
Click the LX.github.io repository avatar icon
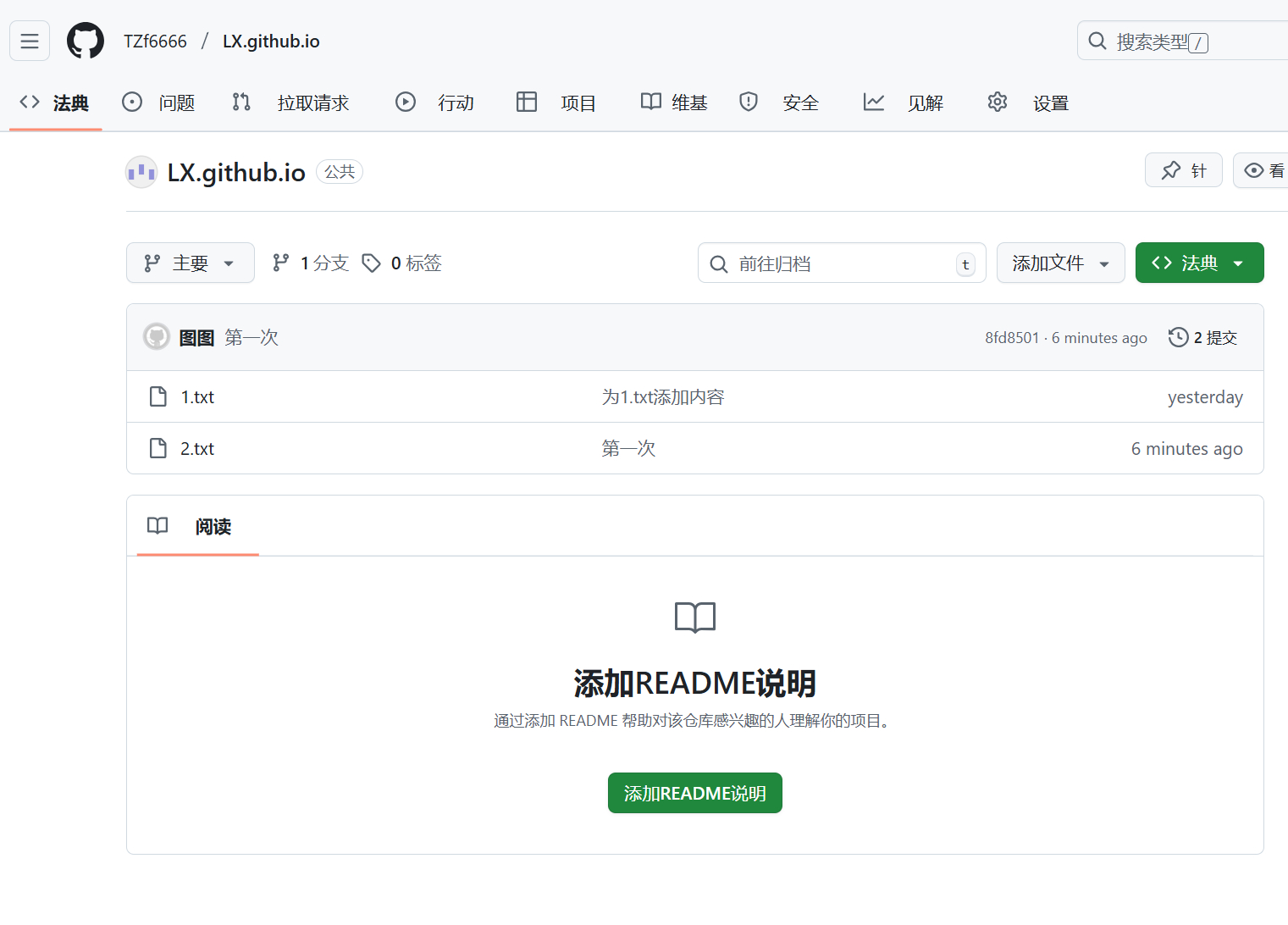(x=141, y=173)
